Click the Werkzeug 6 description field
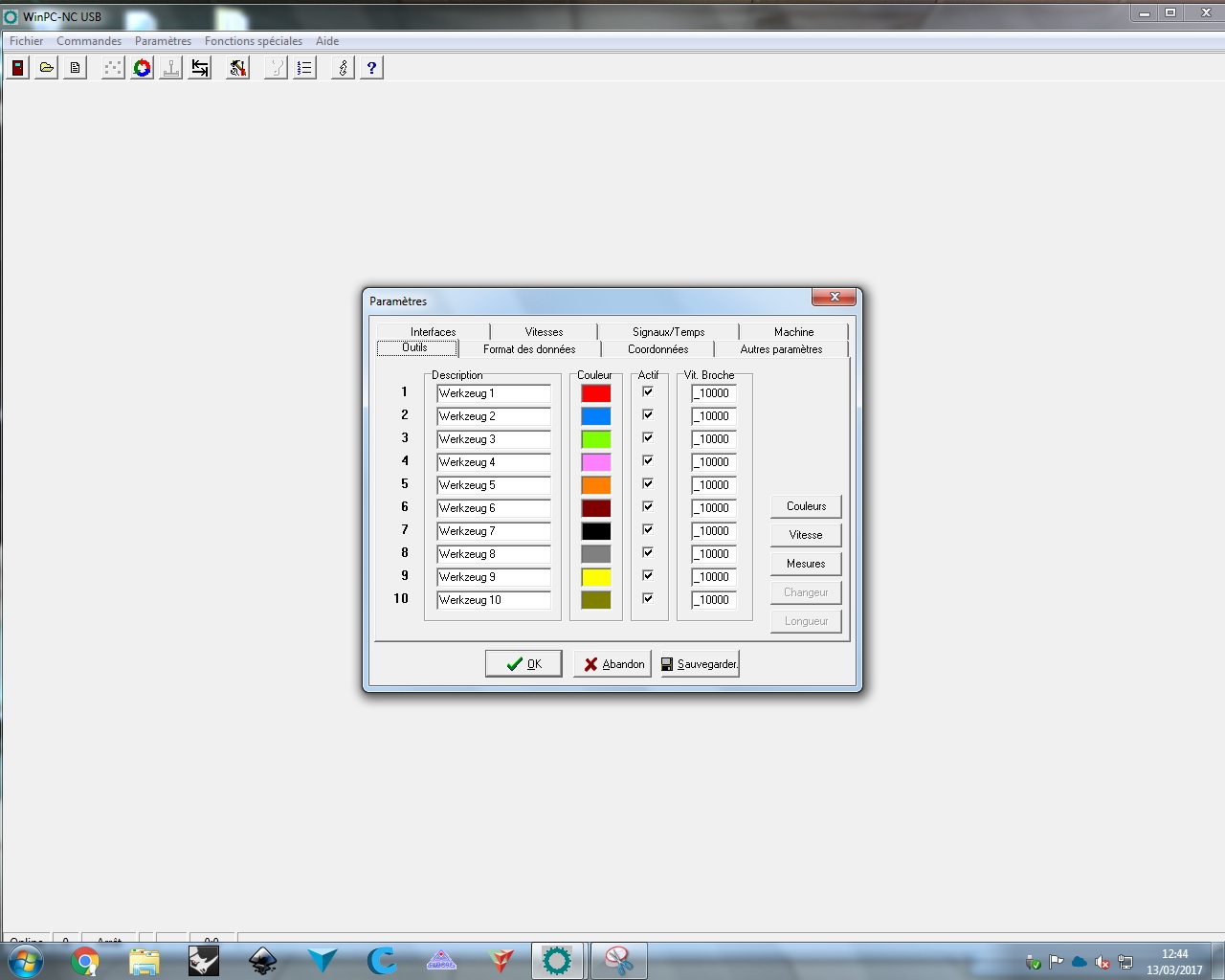The width and height of the screenshot is (1225, 980). [494, 508]
